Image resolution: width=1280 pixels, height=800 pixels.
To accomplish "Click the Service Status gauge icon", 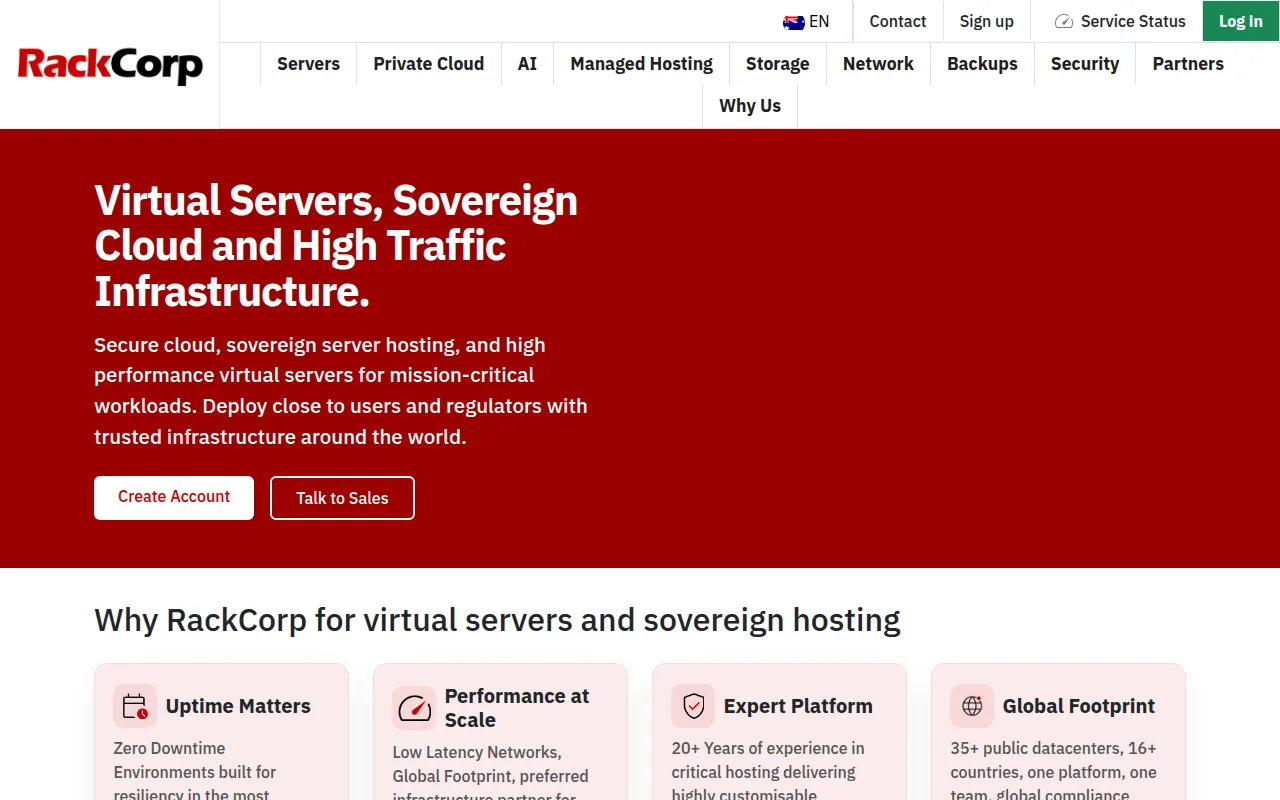I will click(x=1064, y=21).
